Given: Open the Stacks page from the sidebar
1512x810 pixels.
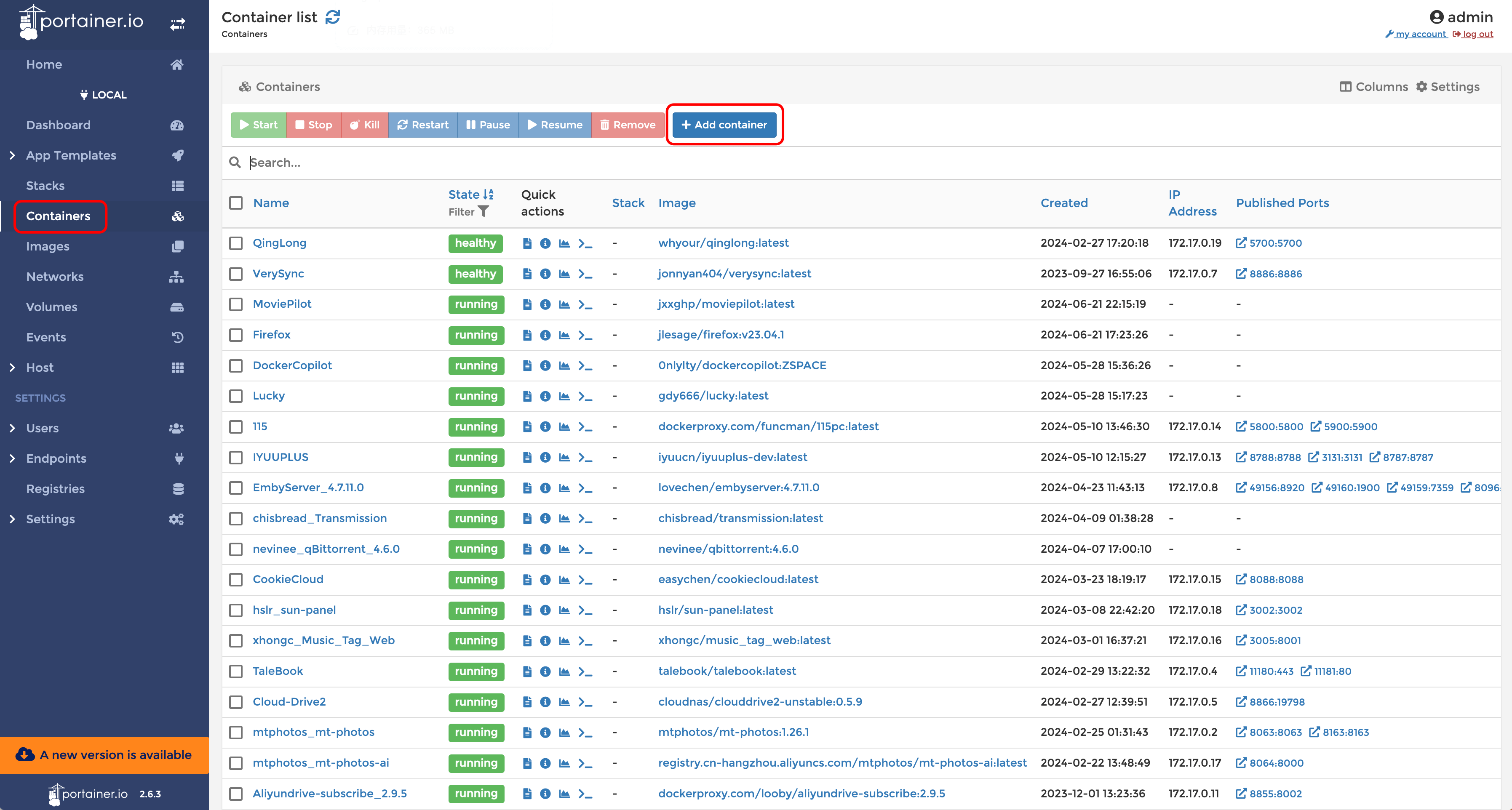Looking at the screenshot, I should click(x=45, y=186).
